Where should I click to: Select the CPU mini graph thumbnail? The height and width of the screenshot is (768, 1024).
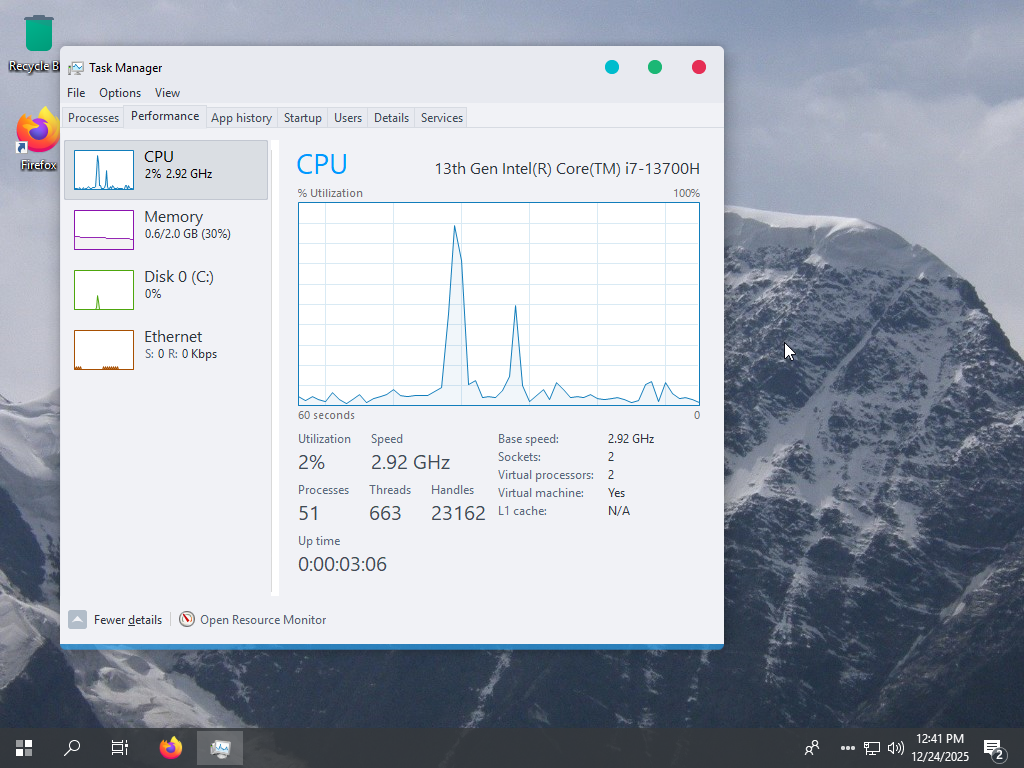104,171
